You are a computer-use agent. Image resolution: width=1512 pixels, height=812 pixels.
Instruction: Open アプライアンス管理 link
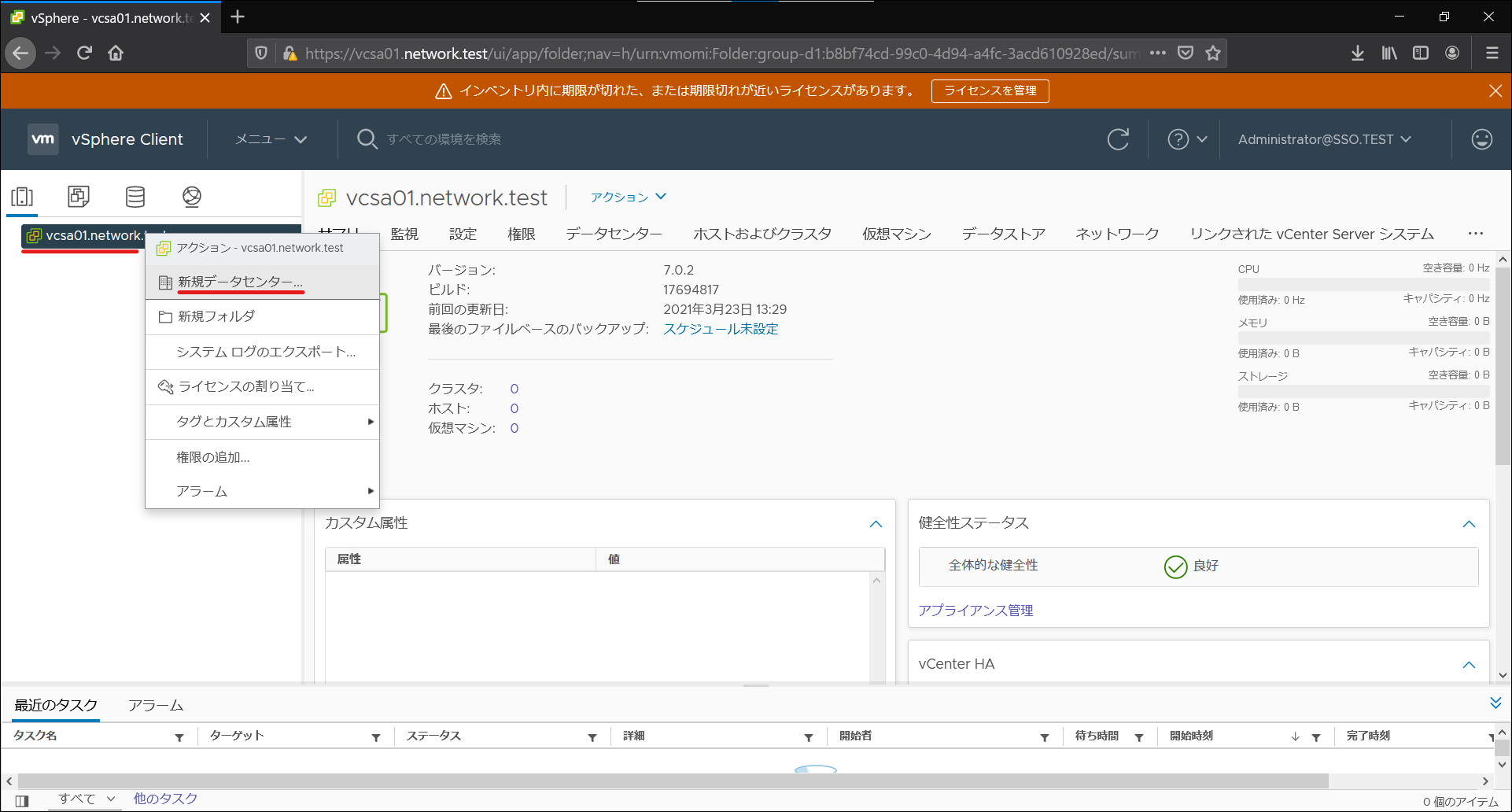coord(975,611)
